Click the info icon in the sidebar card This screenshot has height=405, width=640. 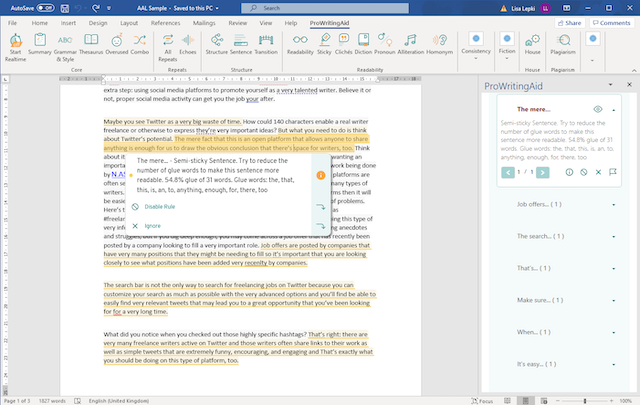569,172
